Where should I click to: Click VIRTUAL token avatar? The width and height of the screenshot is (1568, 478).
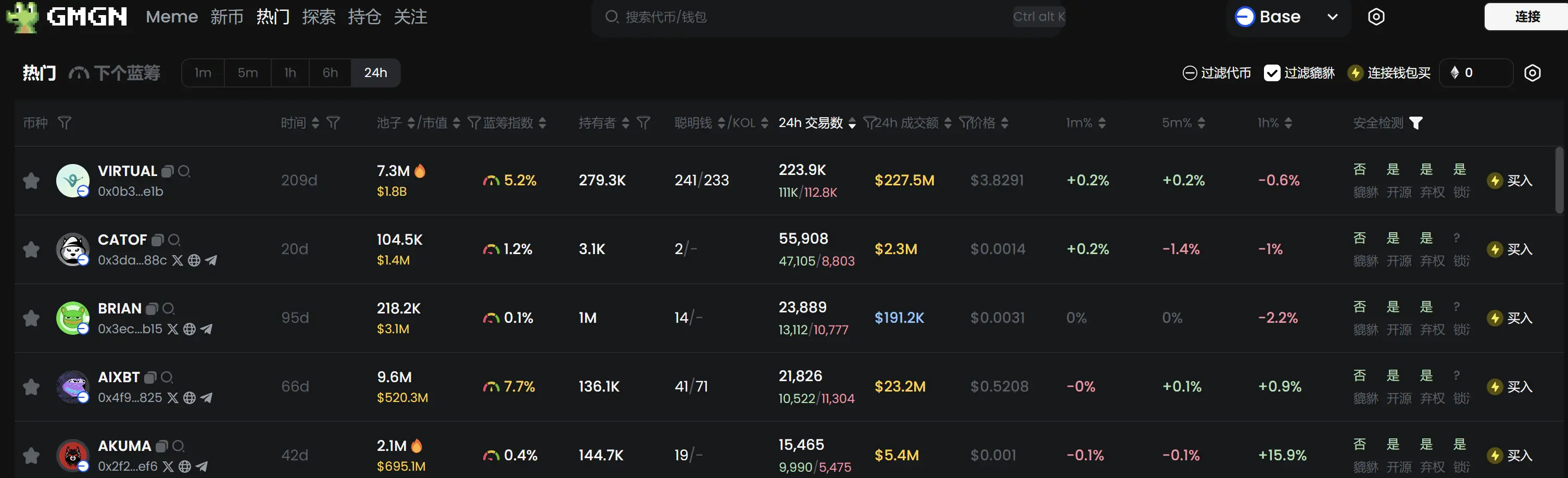(72, 181)
